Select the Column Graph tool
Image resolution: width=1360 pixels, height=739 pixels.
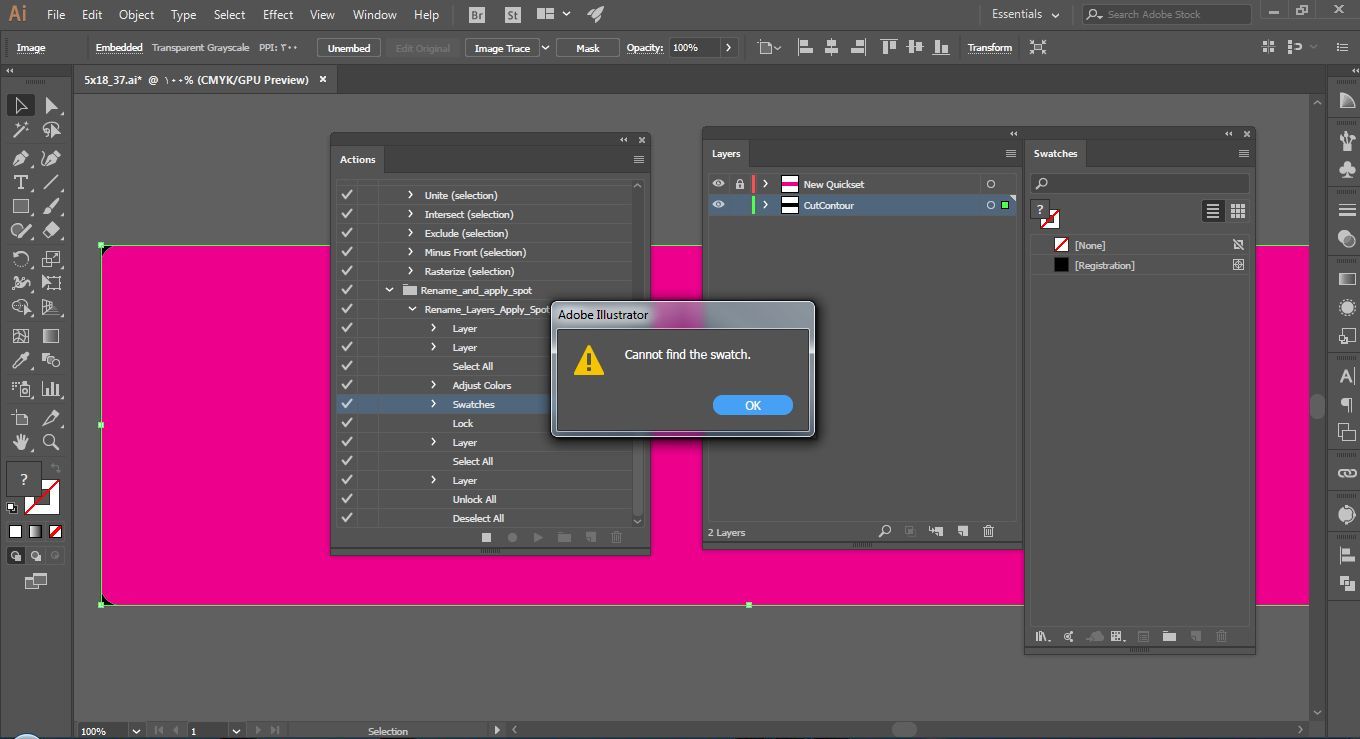click(x=51, y=389)
